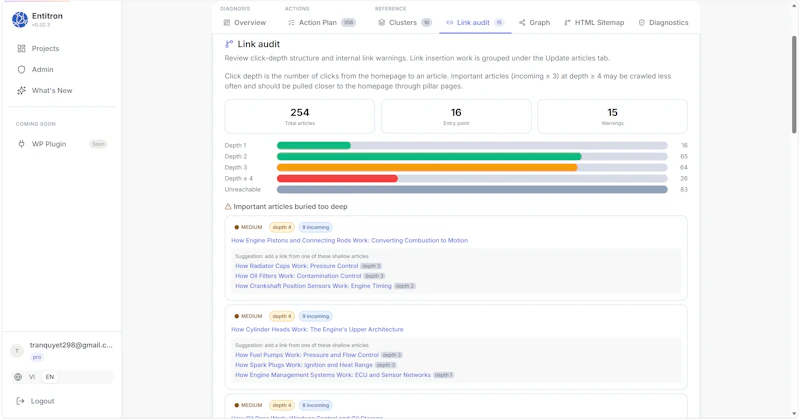This screenshot has height=420, width=800.
Task: Click the user avatar circle
Action: point(17,351)
